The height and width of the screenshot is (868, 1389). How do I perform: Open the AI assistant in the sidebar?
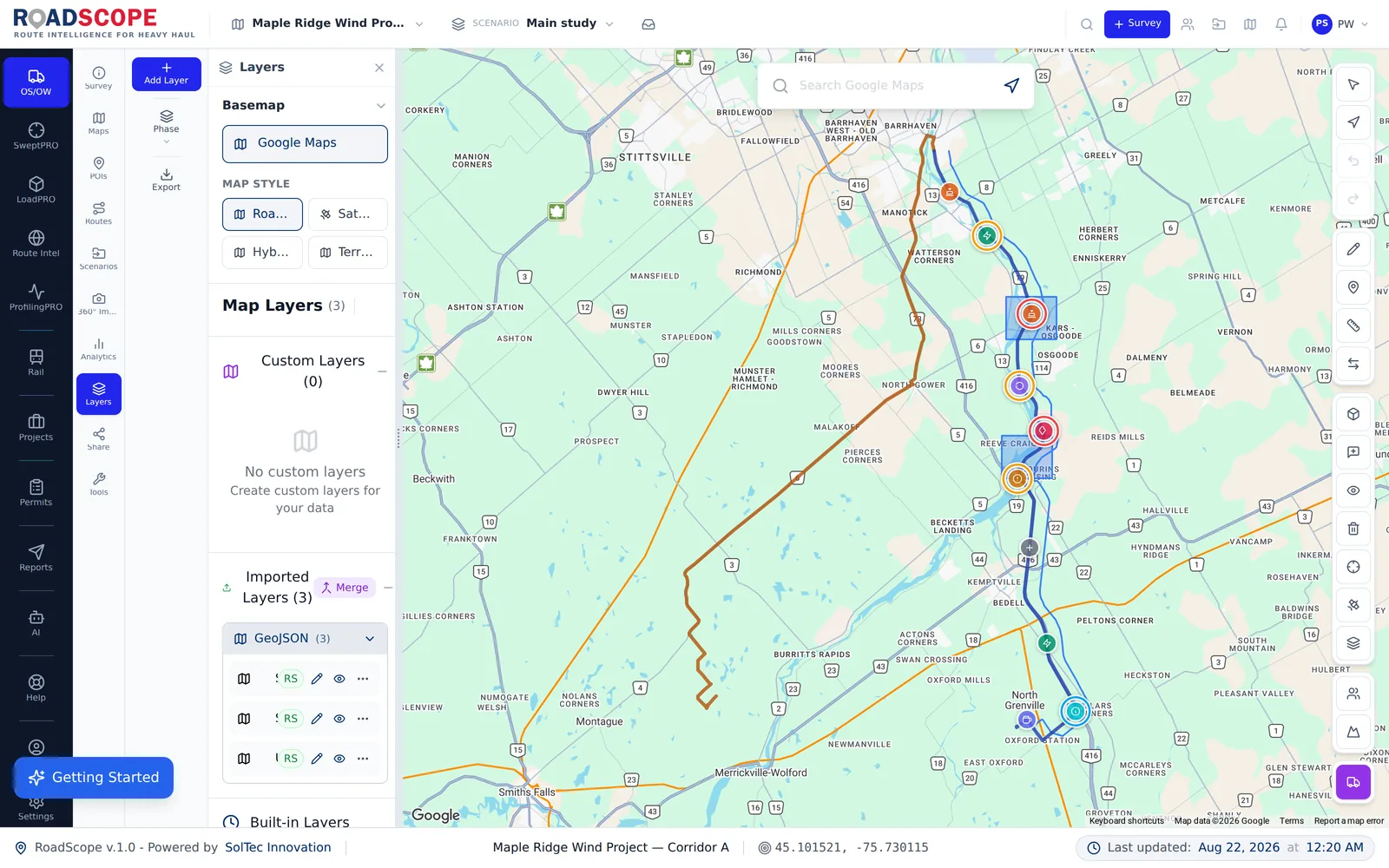pos(36,623)
